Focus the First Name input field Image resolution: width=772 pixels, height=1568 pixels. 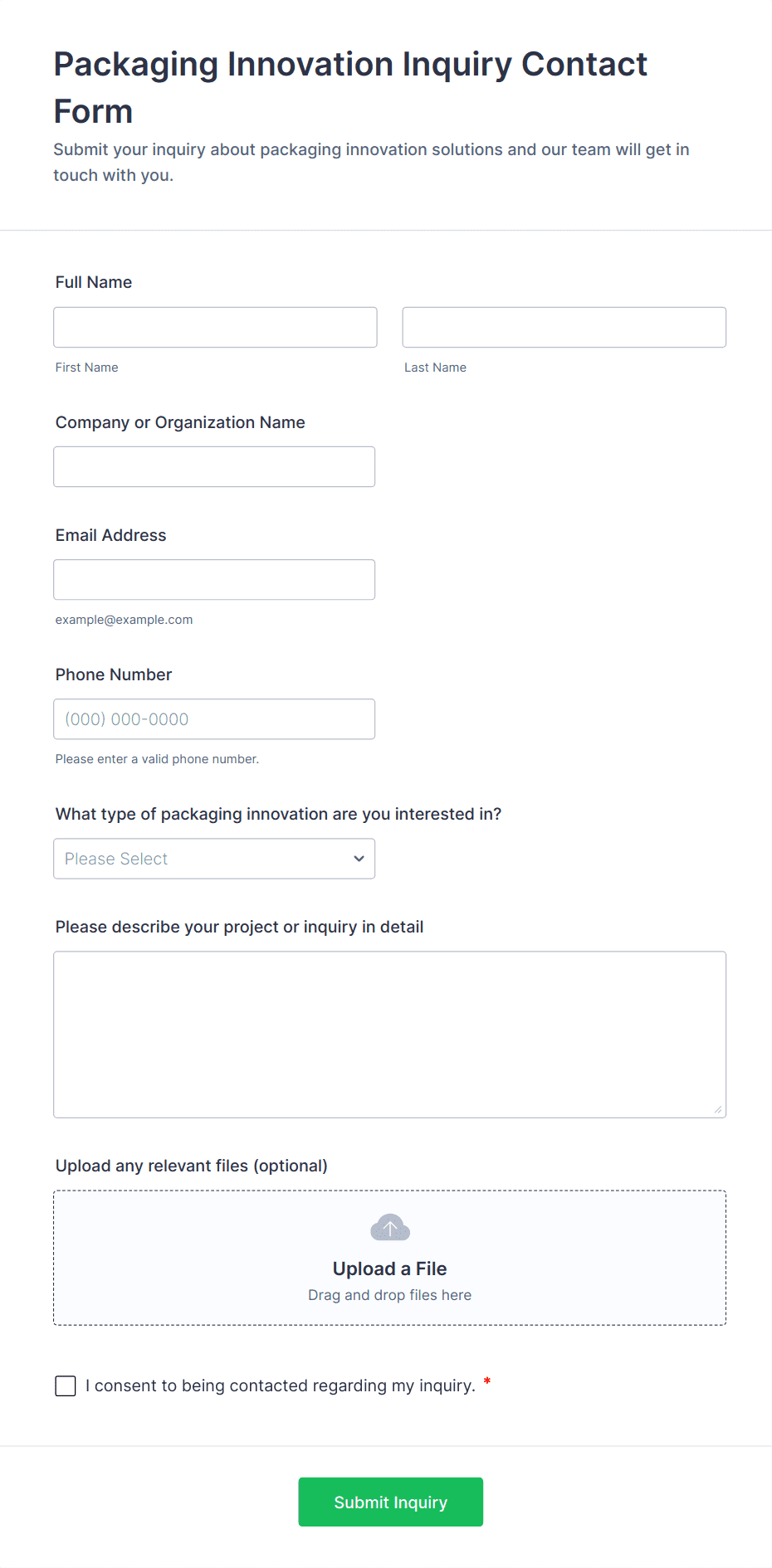(215, 328)
